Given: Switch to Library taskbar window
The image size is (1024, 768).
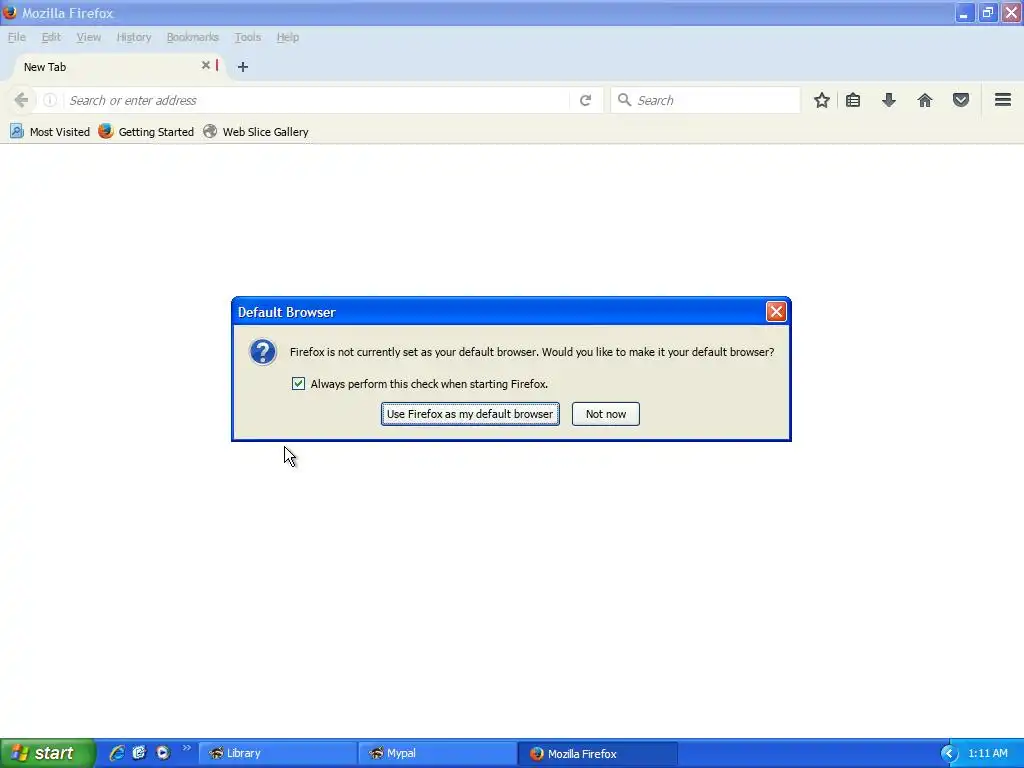Looking at the screenshot, I should click(277, 753).
